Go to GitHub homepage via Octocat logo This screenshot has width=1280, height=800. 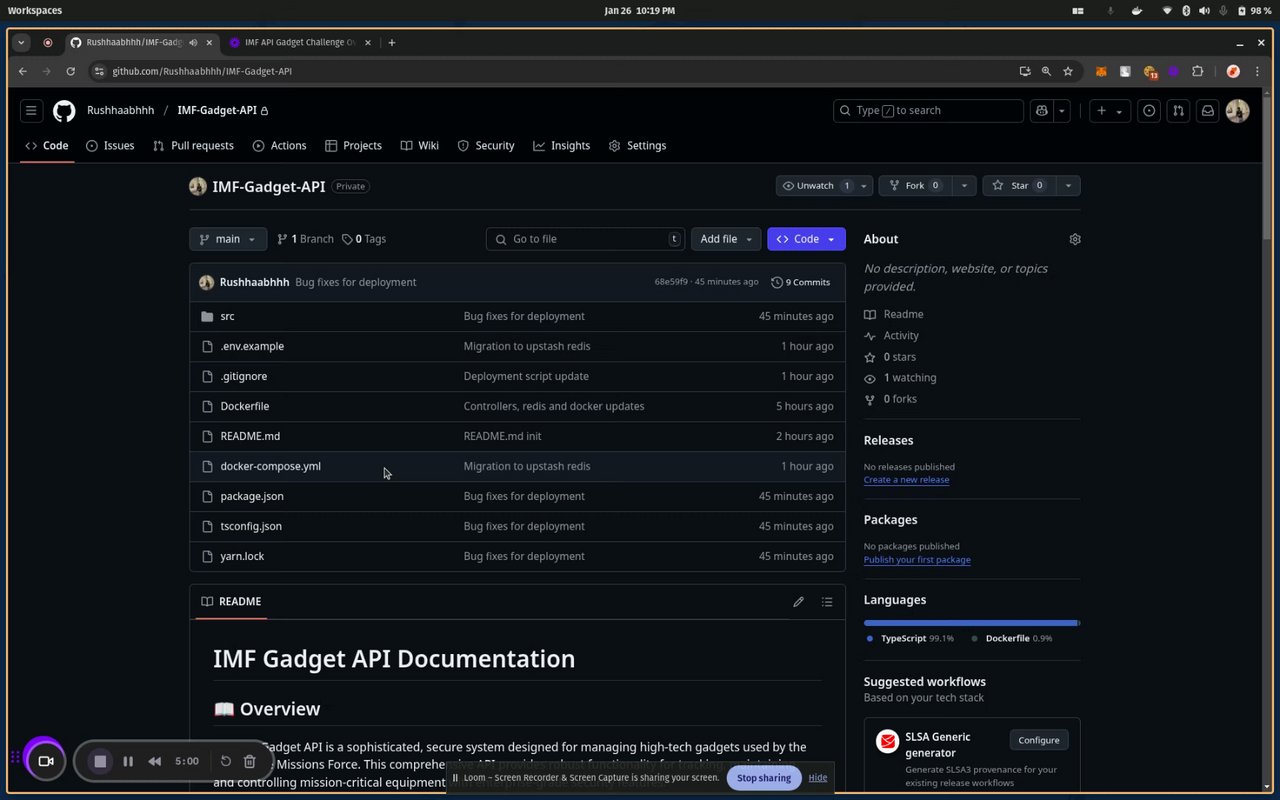[x=64, y=111]
